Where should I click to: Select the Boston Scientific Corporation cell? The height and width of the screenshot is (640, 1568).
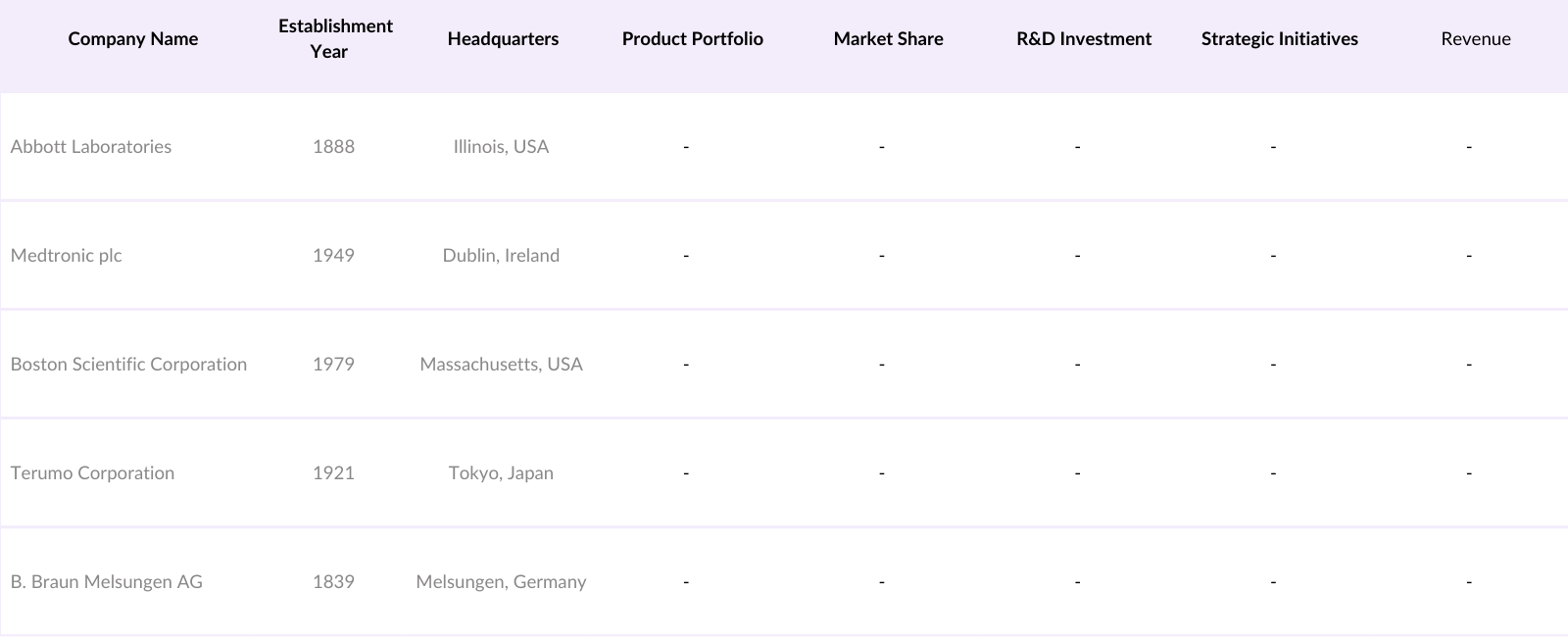(x=128, y=365)
